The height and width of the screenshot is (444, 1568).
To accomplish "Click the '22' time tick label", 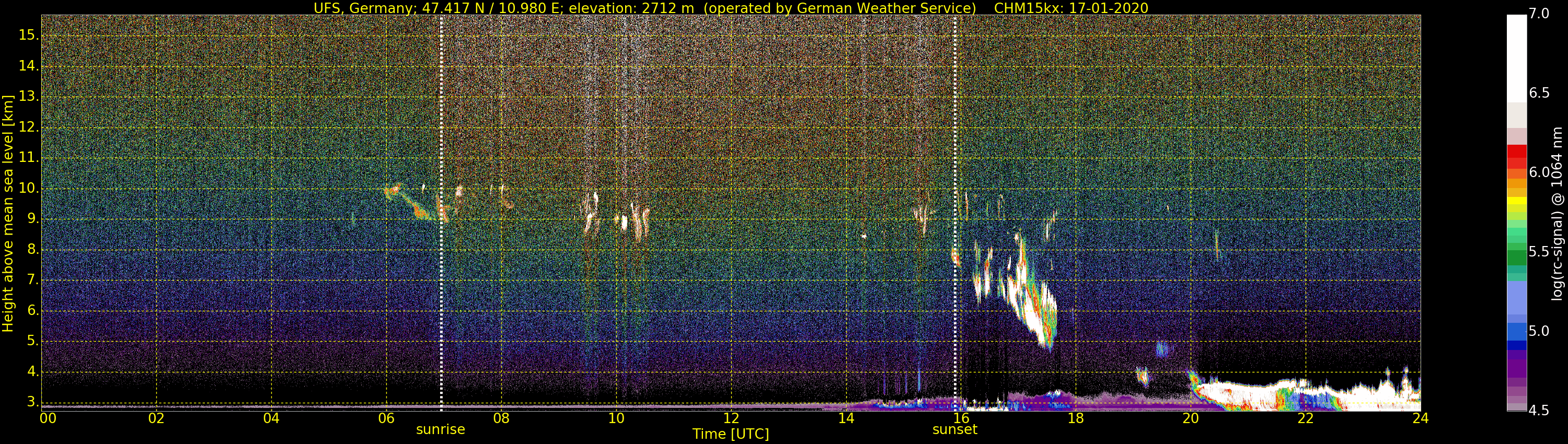I will click(1306, 418).
